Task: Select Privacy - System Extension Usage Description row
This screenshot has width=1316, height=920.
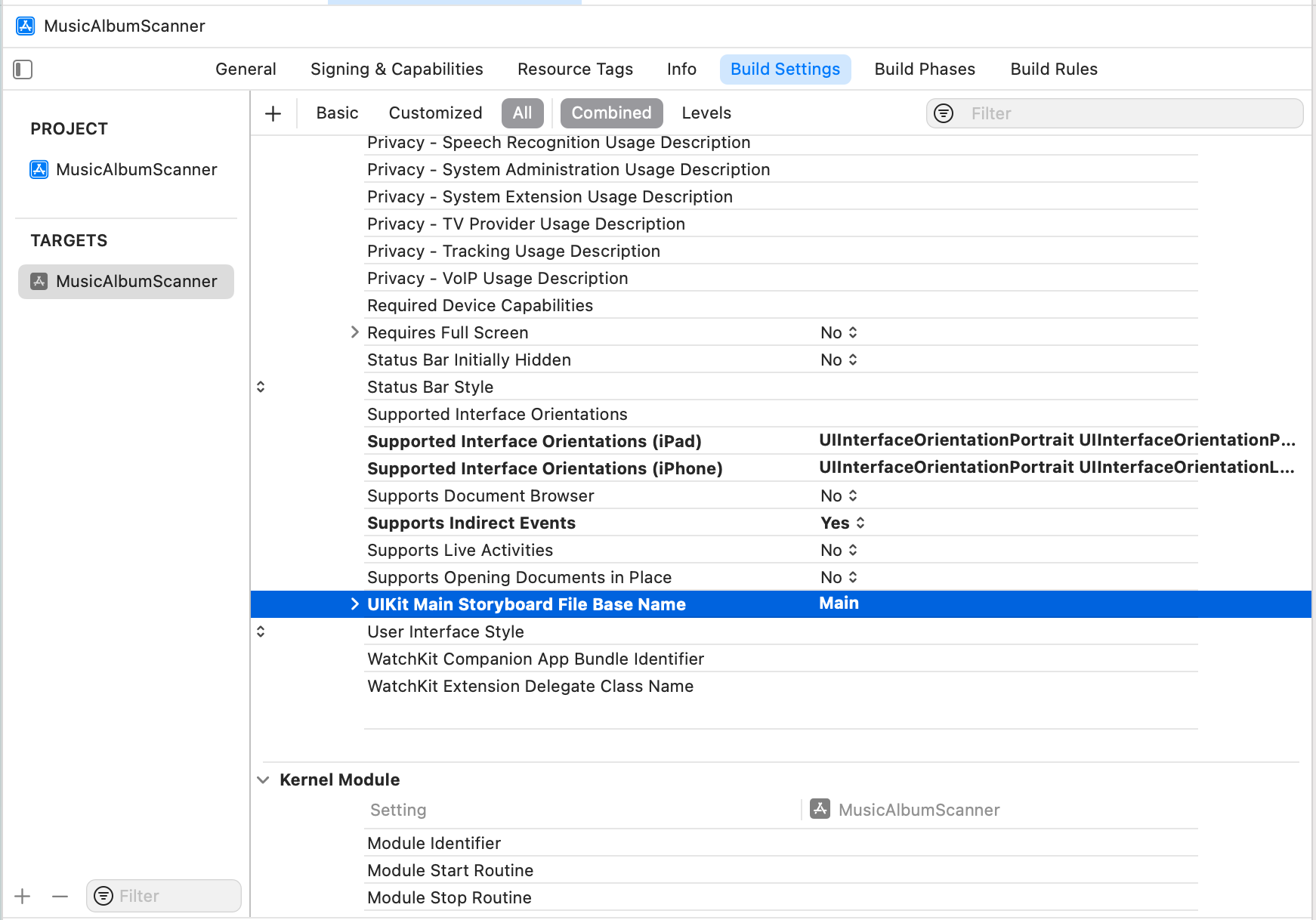Action: pos(781,196)
